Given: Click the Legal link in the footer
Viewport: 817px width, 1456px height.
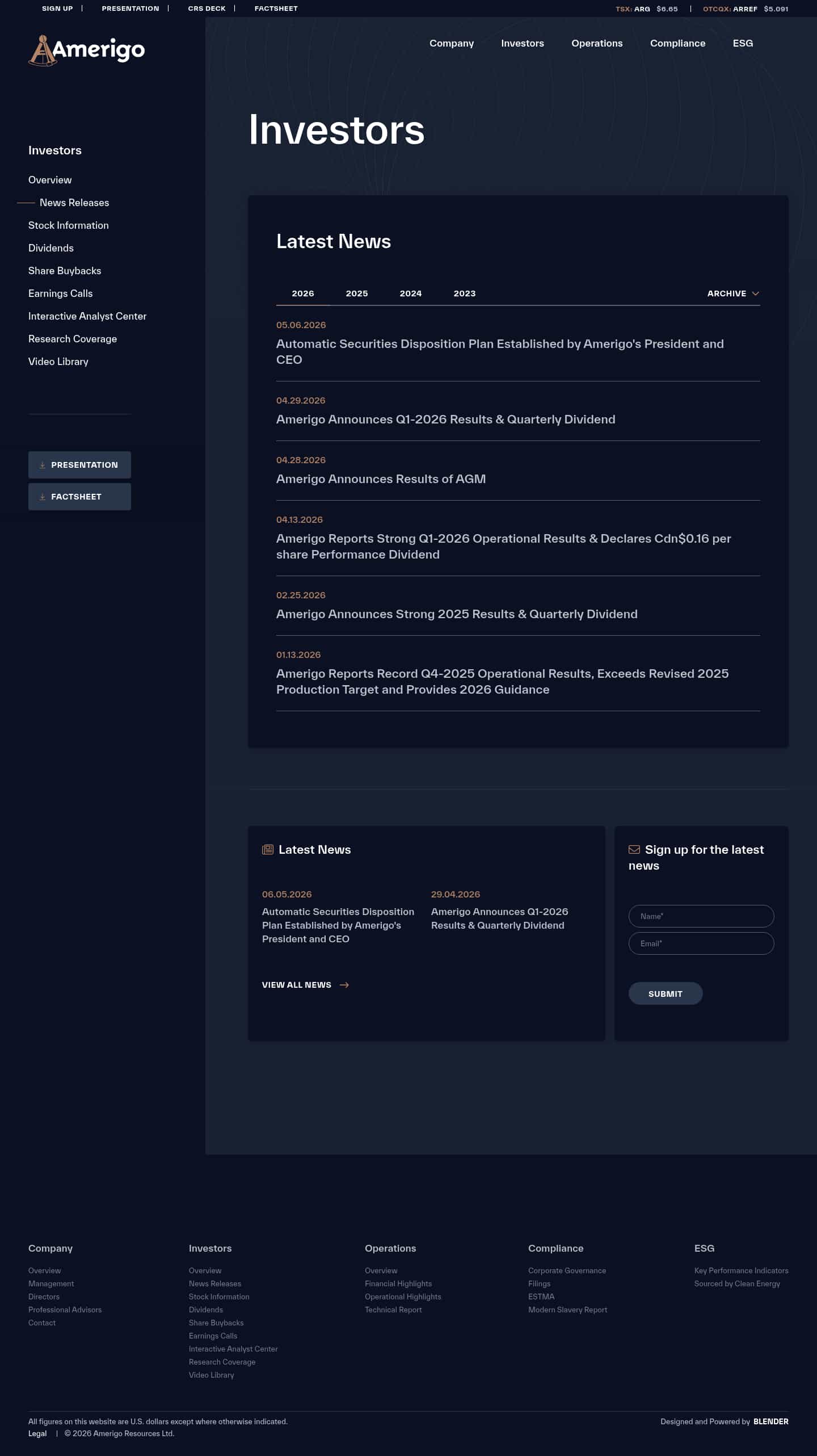Looking at the screenshot, I should [37, 1433].
